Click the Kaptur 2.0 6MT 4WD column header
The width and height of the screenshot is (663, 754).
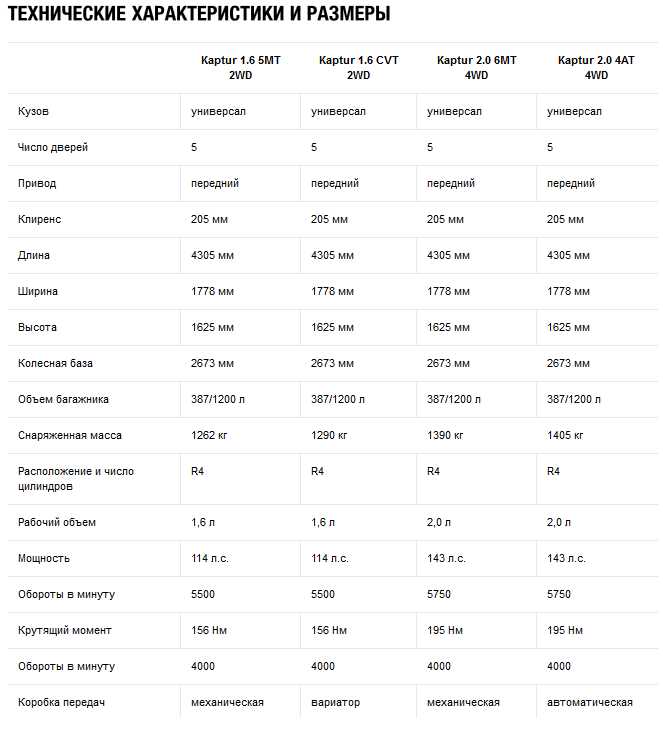[476, 67]
